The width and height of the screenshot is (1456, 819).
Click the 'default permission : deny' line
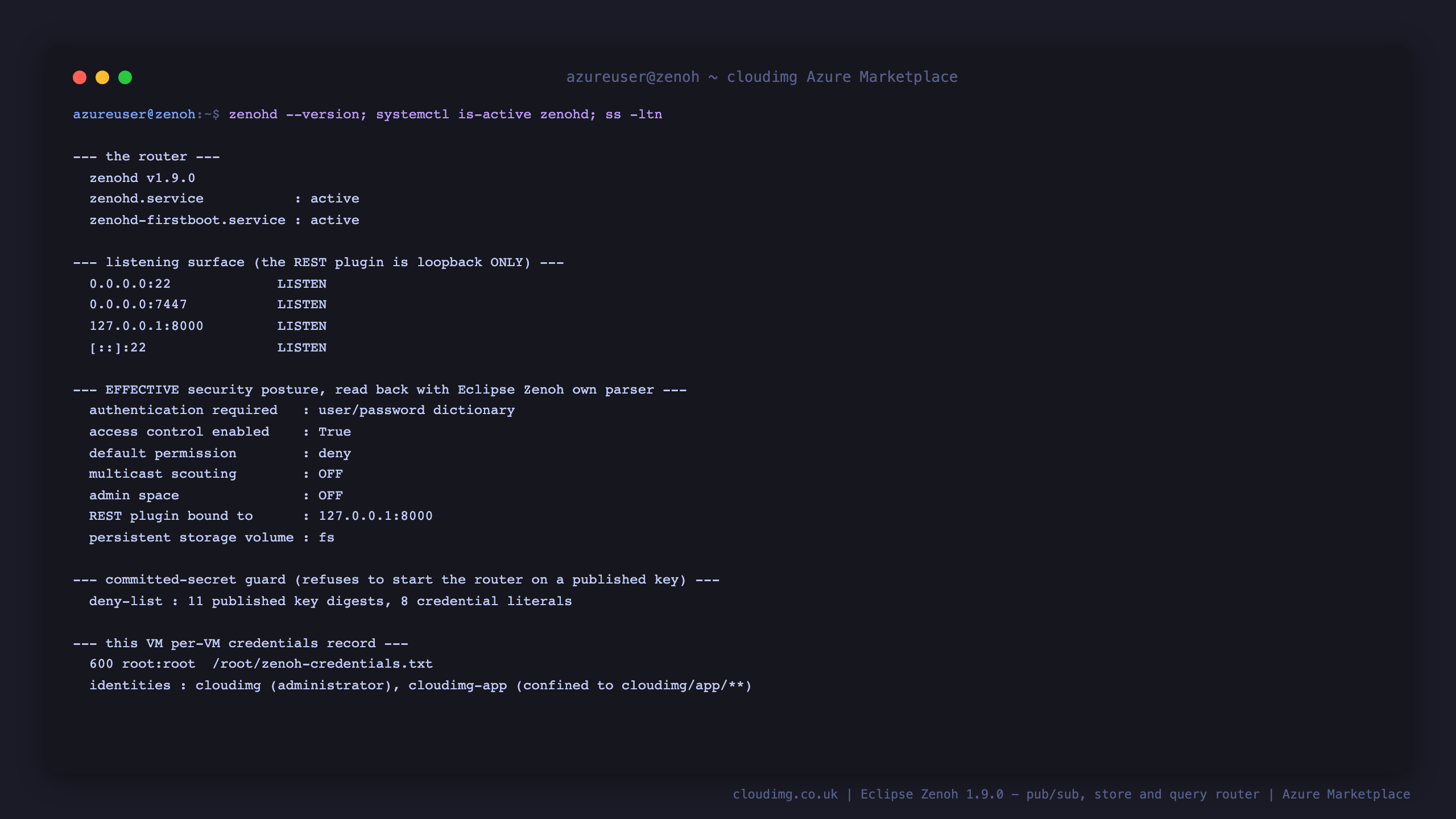[x=220, y=453]
